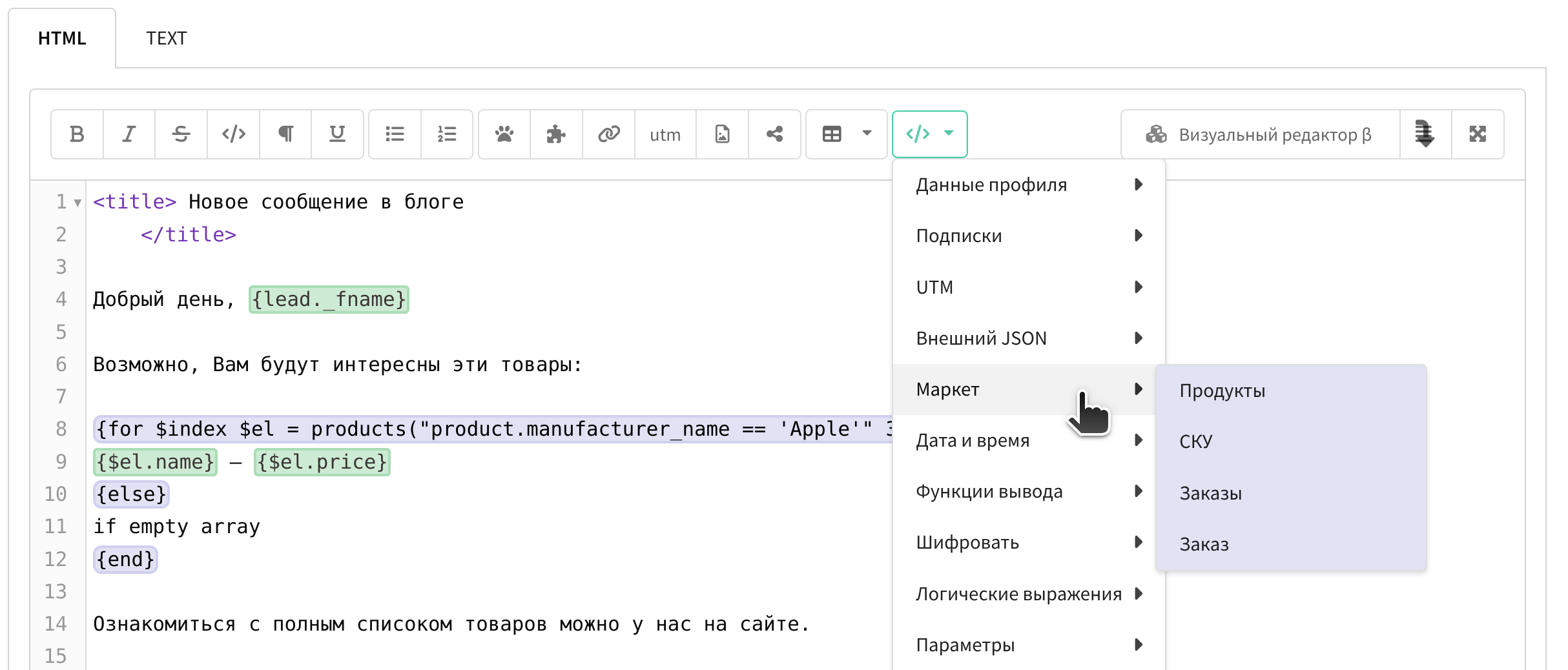Screen dimensions: 1568x670
Task: Open UTM submenu
Action: click(1029, 287)
